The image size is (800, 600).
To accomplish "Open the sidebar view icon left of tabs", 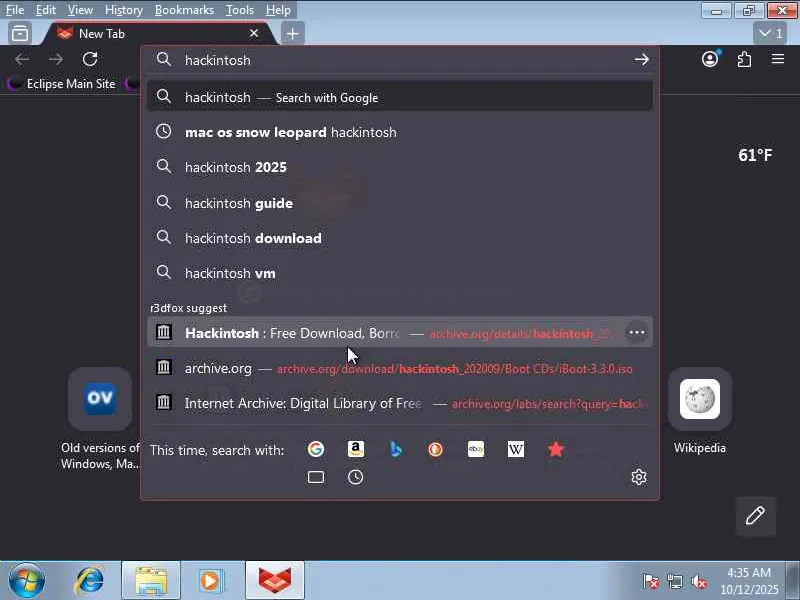I will coord(20,34).
